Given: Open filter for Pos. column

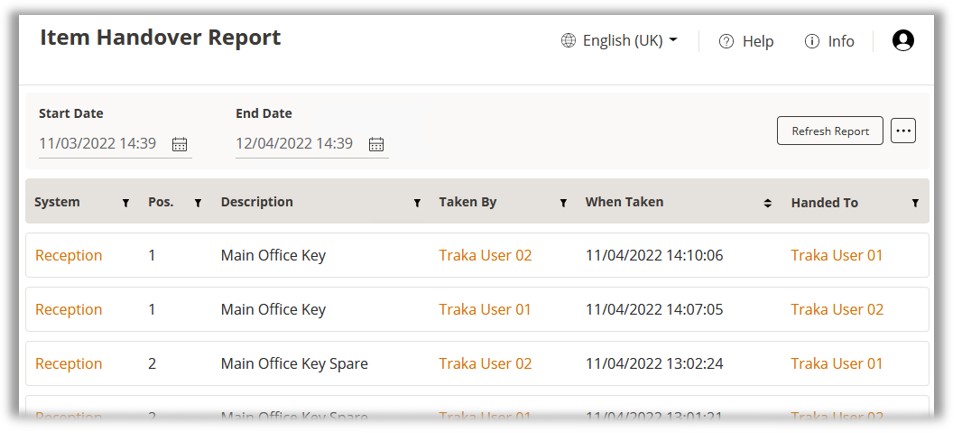Looking at the screenshot, I should (198, 203).
